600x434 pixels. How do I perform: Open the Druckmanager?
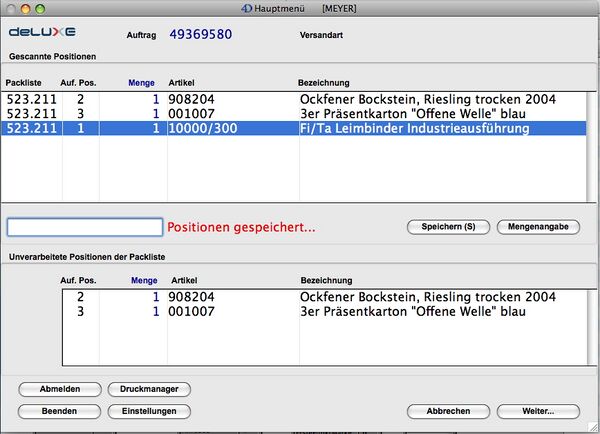coord(148,389)
